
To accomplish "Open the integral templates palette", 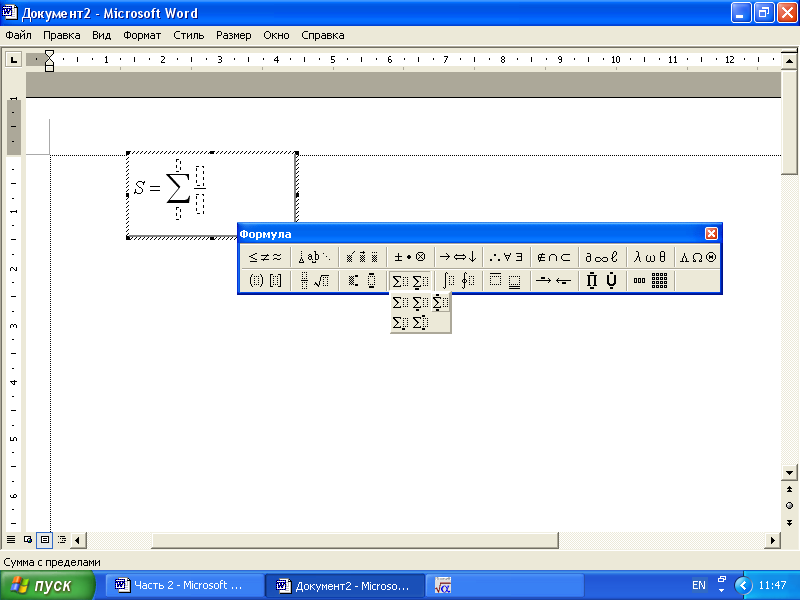I will tap(458, 280).
